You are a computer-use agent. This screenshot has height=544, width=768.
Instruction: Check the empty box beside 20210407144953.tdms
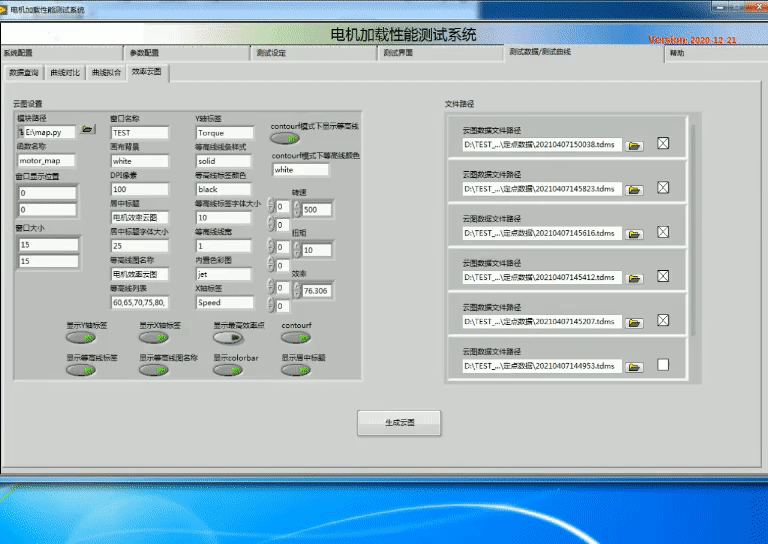tap(662, 365)
